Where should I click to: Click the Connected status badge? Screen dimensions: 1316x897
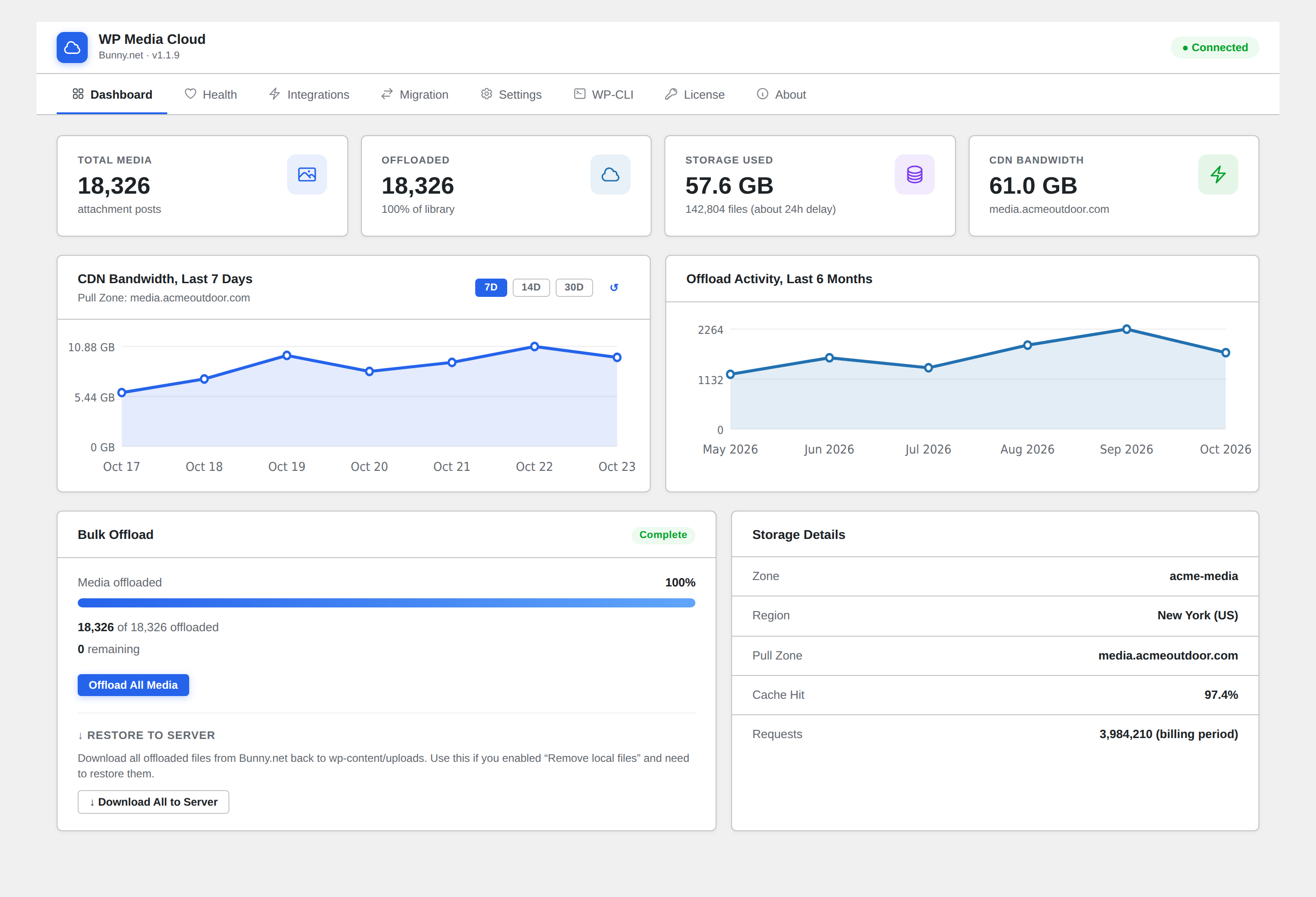click(1215, 47)
